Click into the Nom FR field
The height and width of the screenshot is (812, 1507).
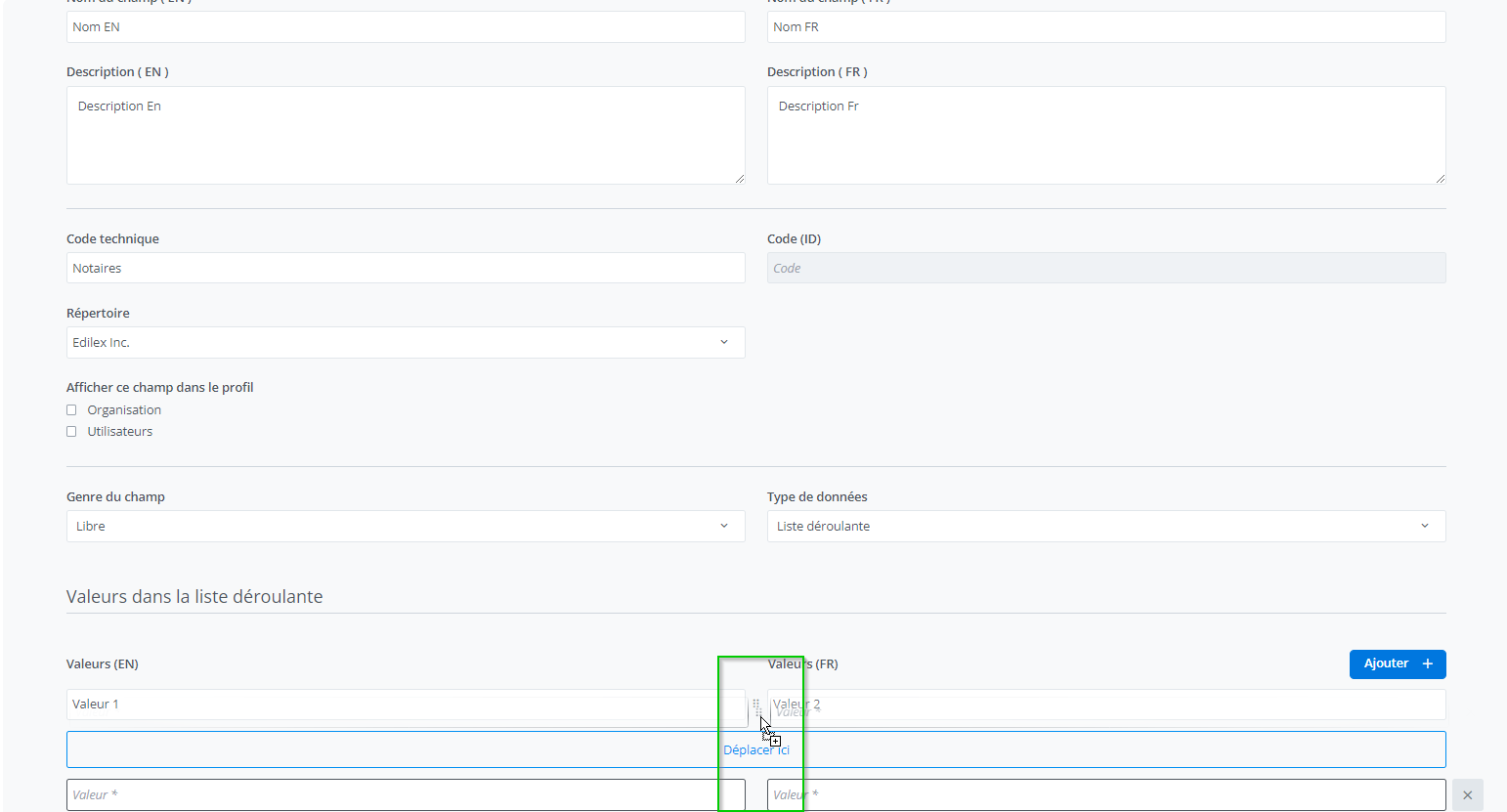pos(1105,27)
